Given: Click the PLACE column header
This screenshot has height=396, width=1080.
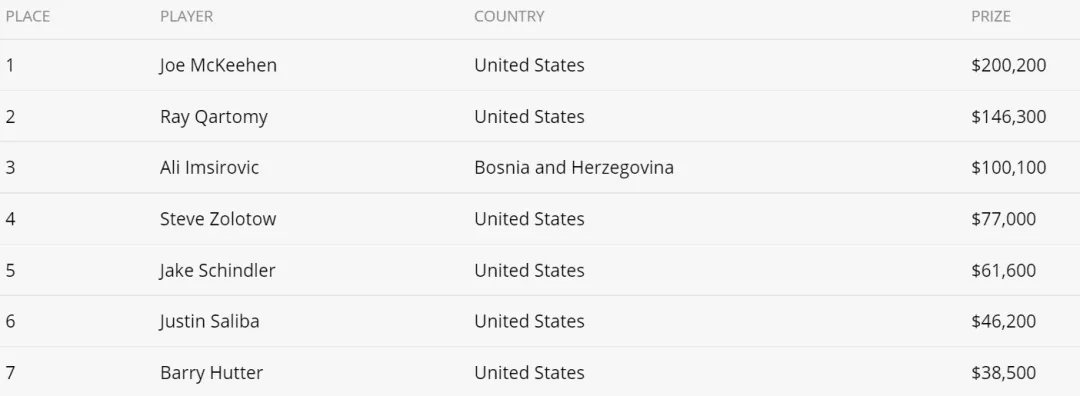Looking at the screenshot, I should 28,17.
